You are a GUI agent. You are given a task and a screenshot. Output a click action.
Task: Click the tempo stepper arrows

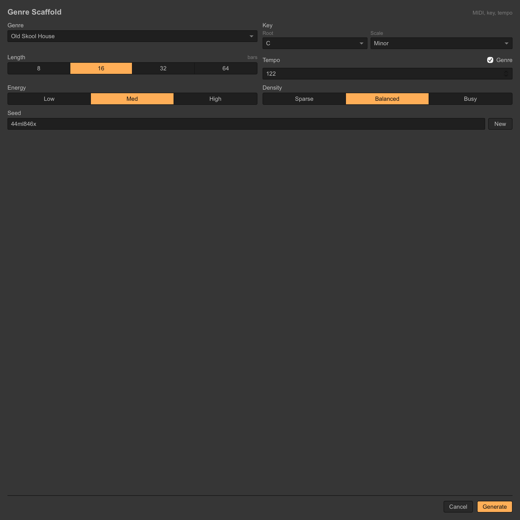[506, 74]
